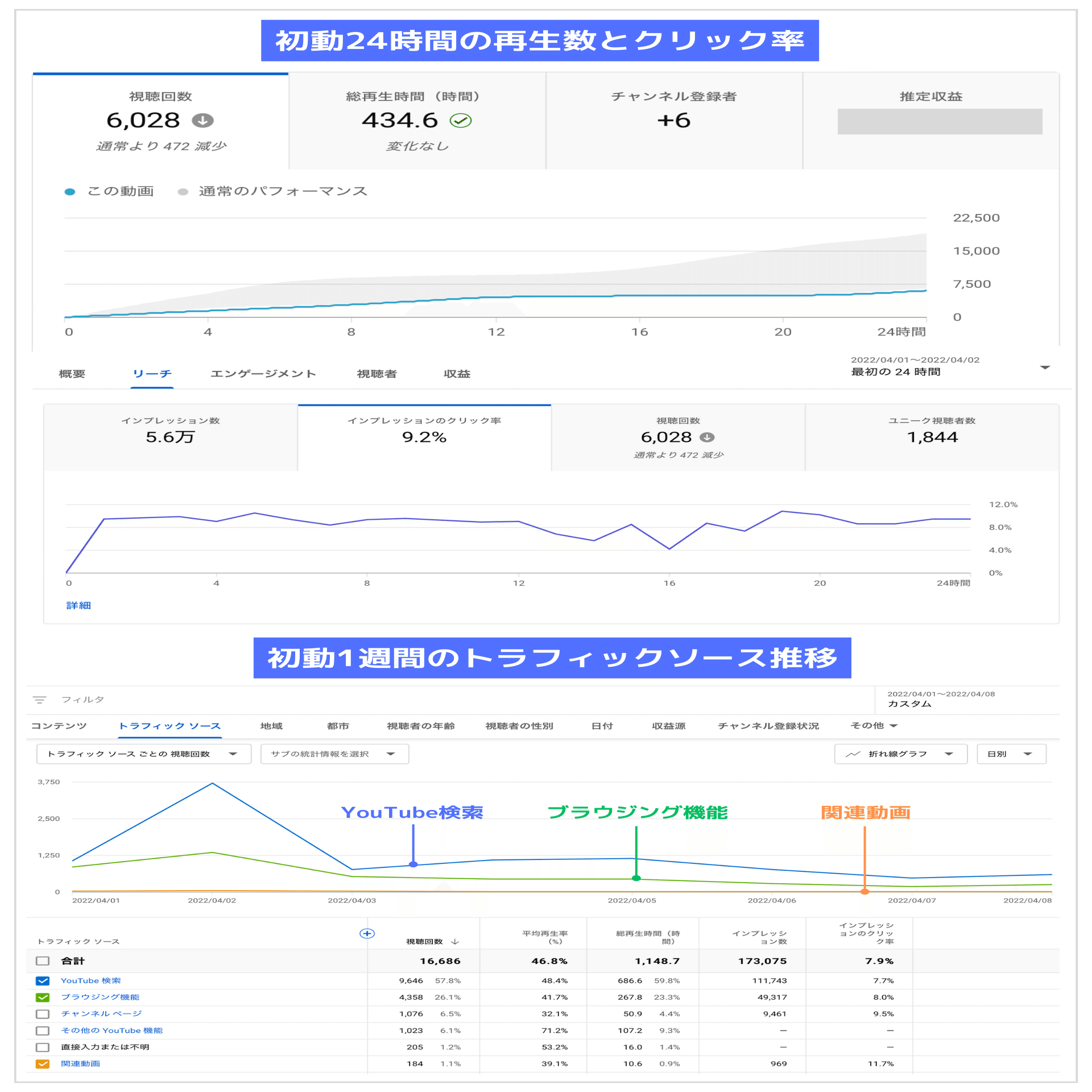The height and width of the screenshot is (1092, 1092).
Task: Click the 平均再生率（%） column header
Action: [x=545, y=937]
